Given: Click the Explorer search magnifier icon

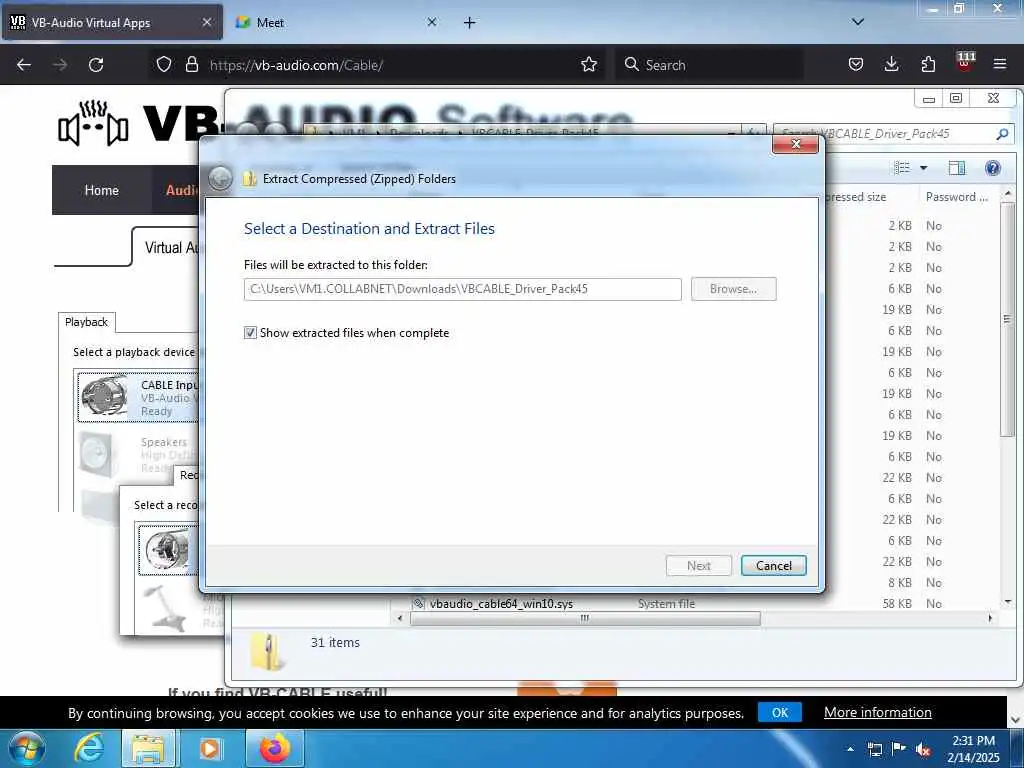Looking at the screenshot, I should tap(1002, 134).
